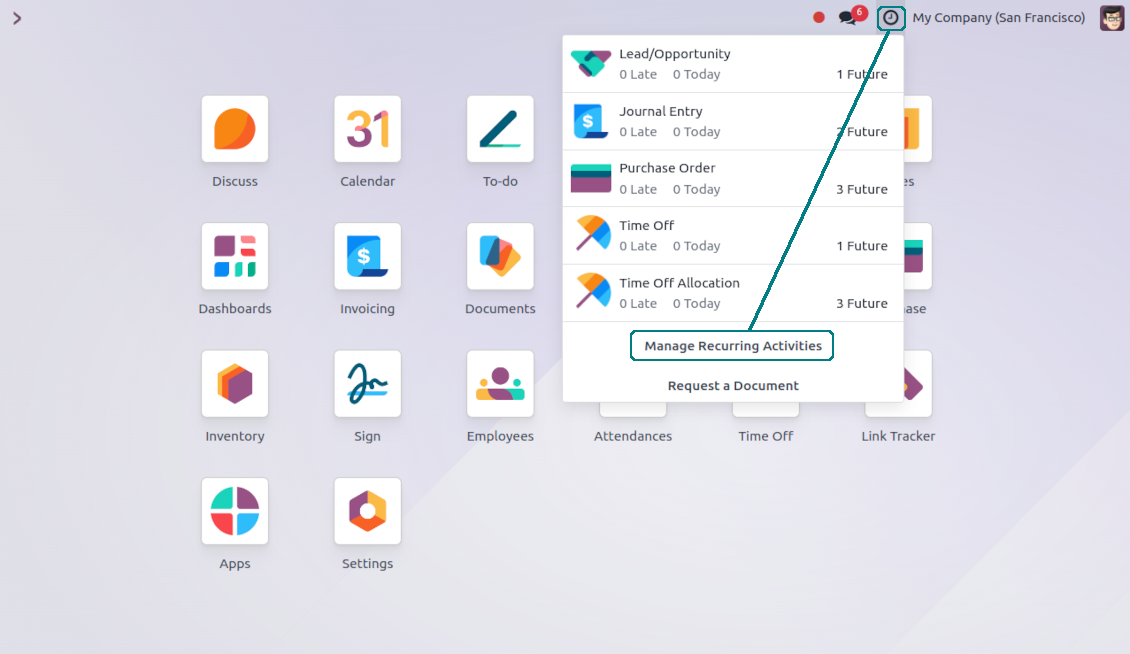Open the user avatar menu
Image resolution: width=1130 pixels, height=654 pixels.
point(1112,17)
